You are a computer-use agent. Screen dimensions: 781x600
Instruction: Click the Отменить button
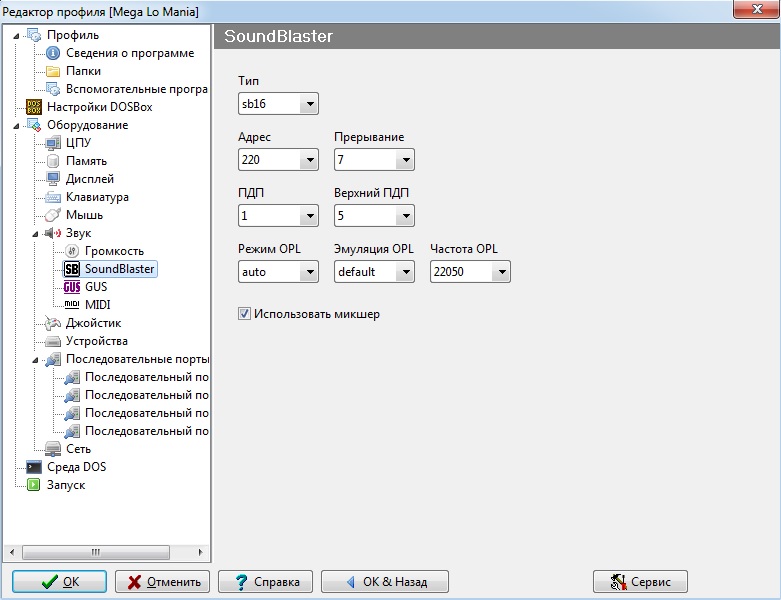162,582
